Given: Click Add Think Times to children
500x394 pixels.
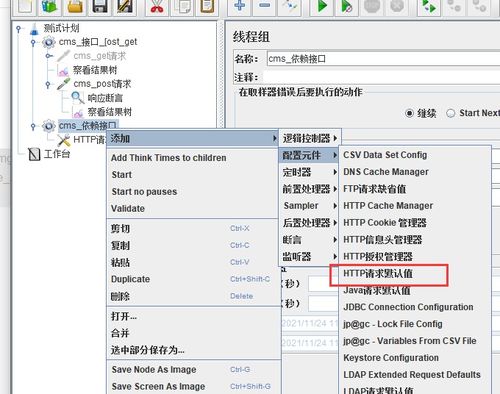Looking at the screenshot, I should [x=192, y=158].
